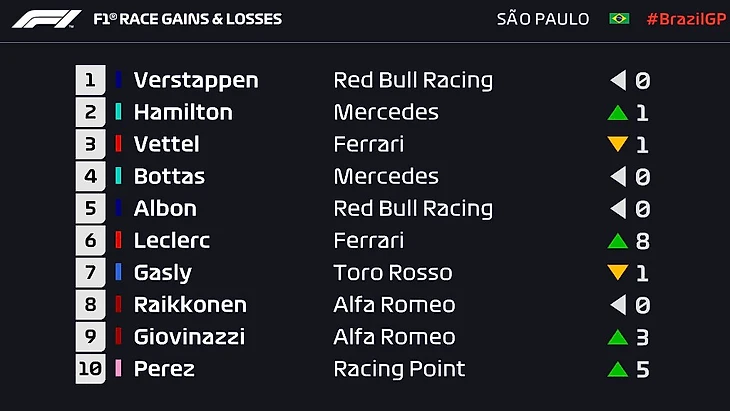Click the green up arrow beside Giovinazzi

pos(617,337)
